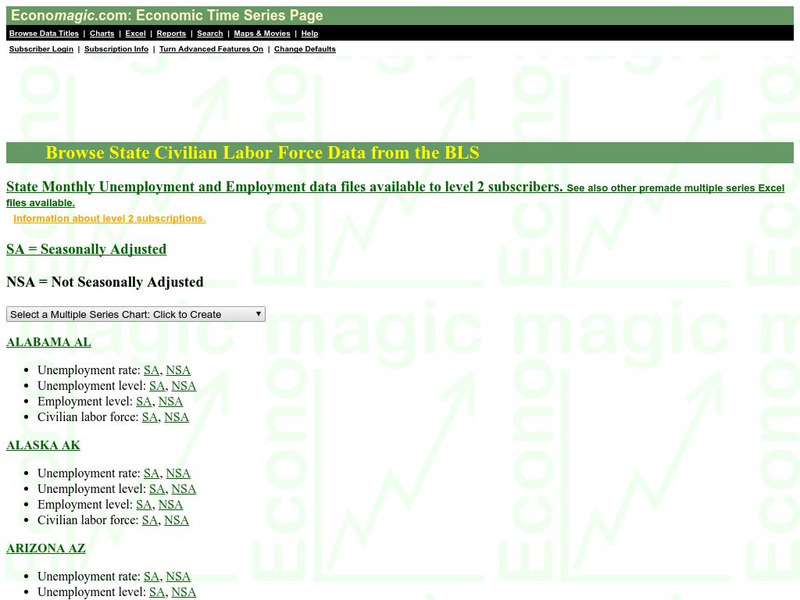Open Alabama Employment level NSA series
This screenshot has height=600, width=800.
[x=170, y=402]
